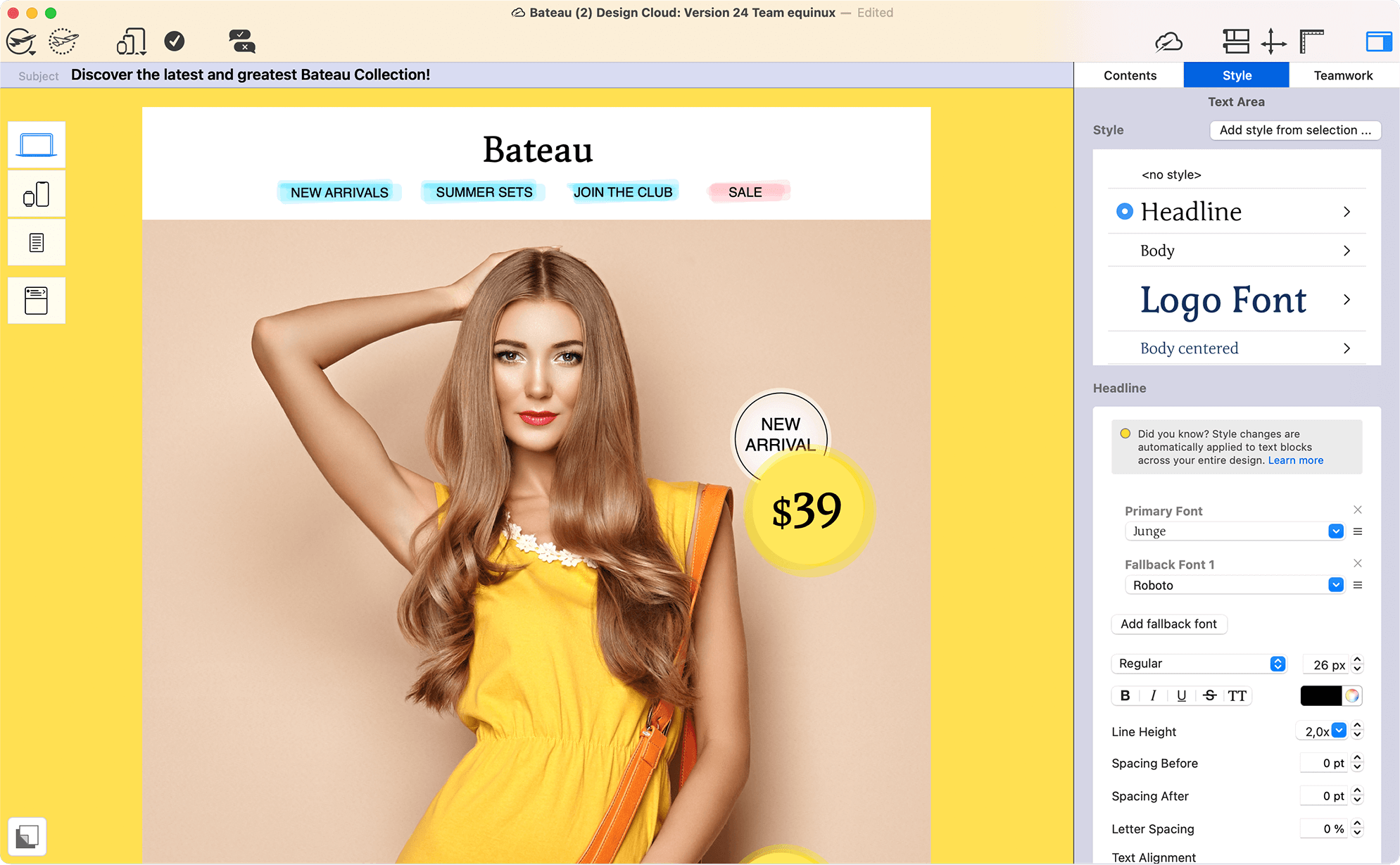
Task: Toggle strikethrough formatting
Action: click(1209, 695)
